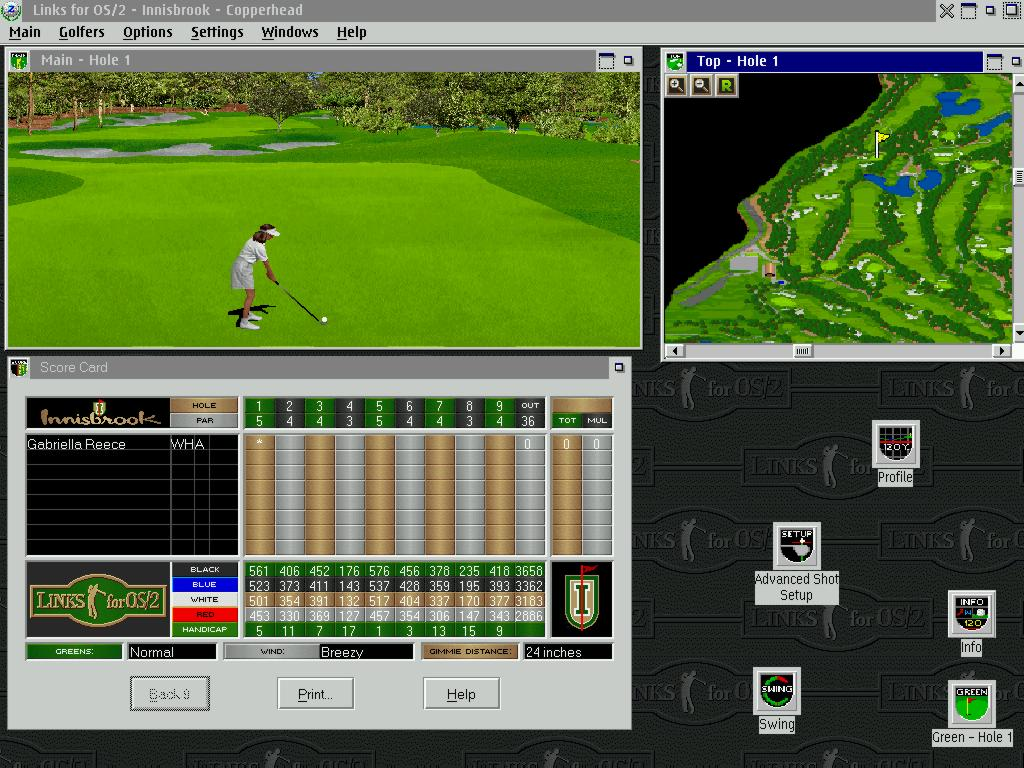Open the Help menu
This screenshot has width=1024, height=768.
tap(351, 32)
